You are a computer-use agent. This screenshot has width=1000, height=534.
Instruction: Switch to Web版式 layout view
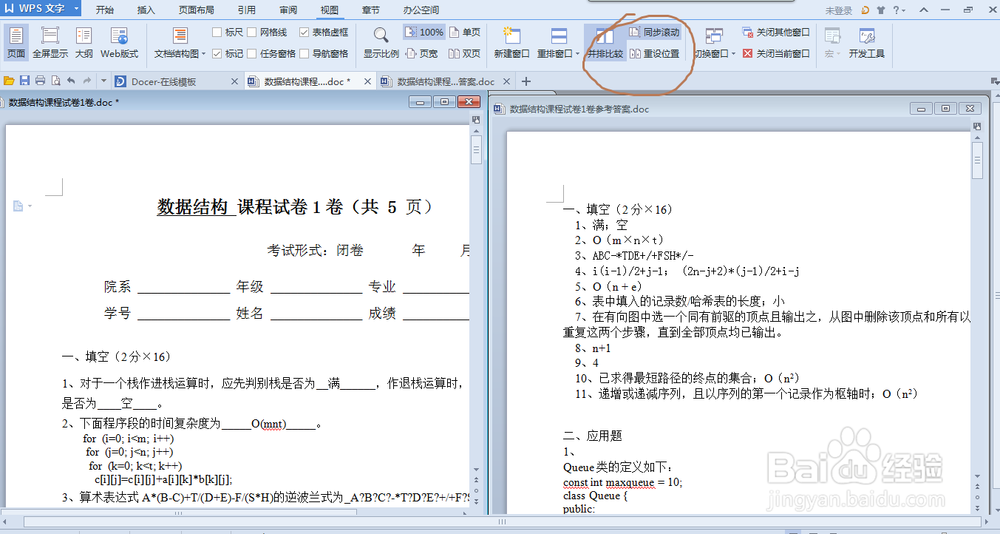coord(119,42)
